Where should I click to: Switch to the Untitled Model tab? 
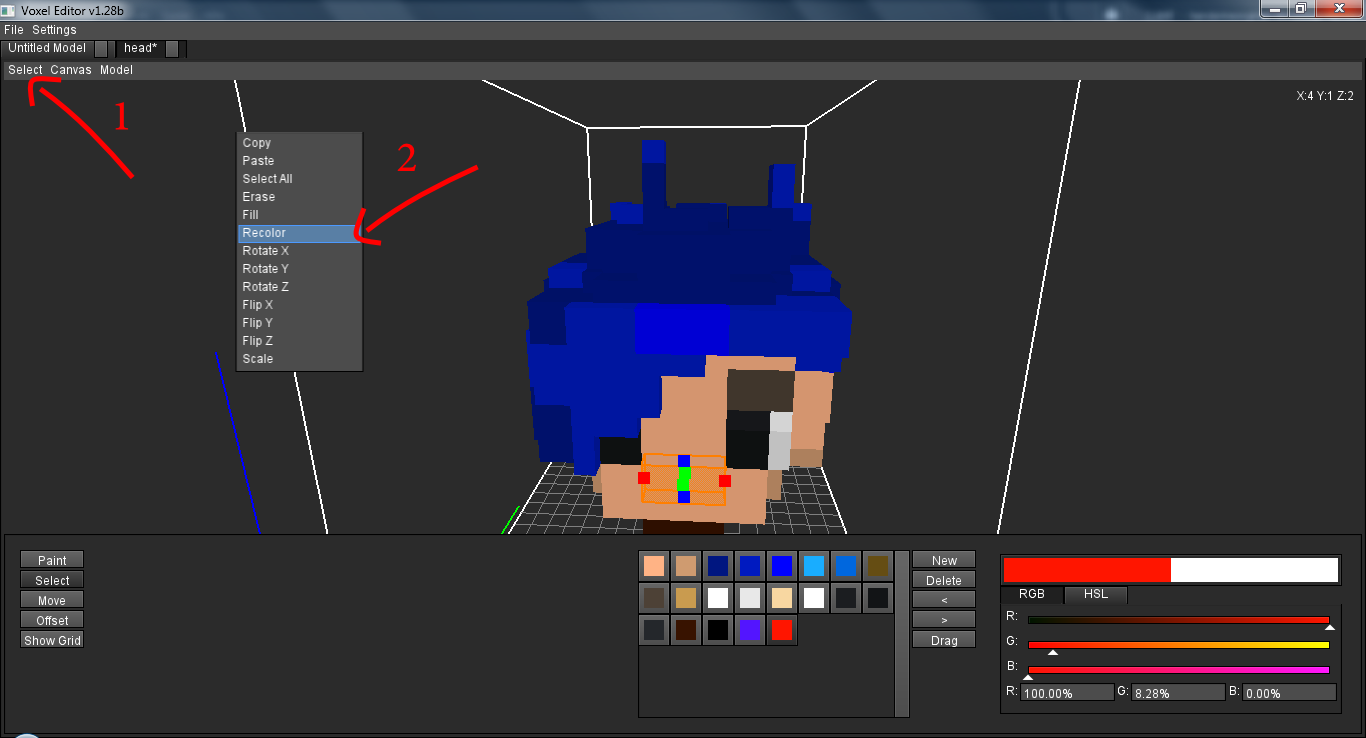(47, 48)
